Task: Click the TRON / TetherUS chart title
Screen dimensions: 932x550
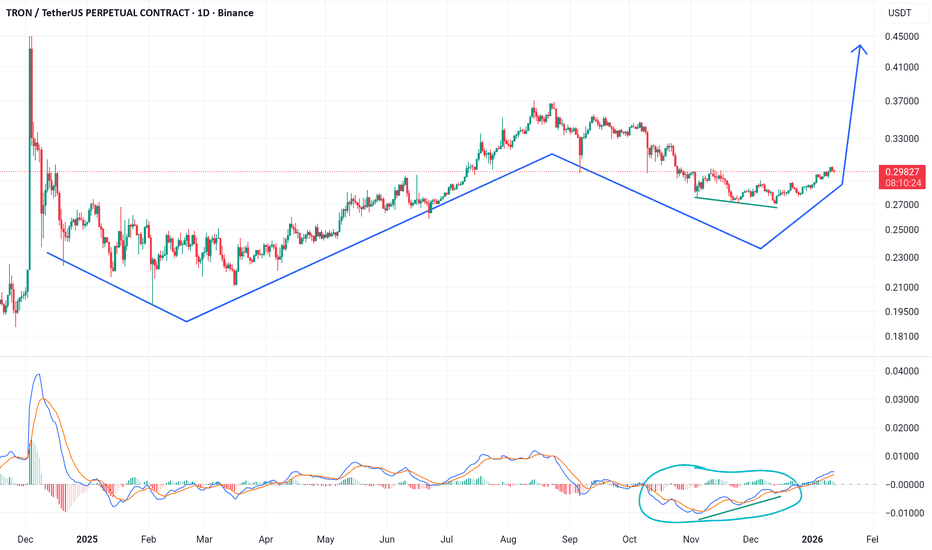Action: [x=130, y=13]
